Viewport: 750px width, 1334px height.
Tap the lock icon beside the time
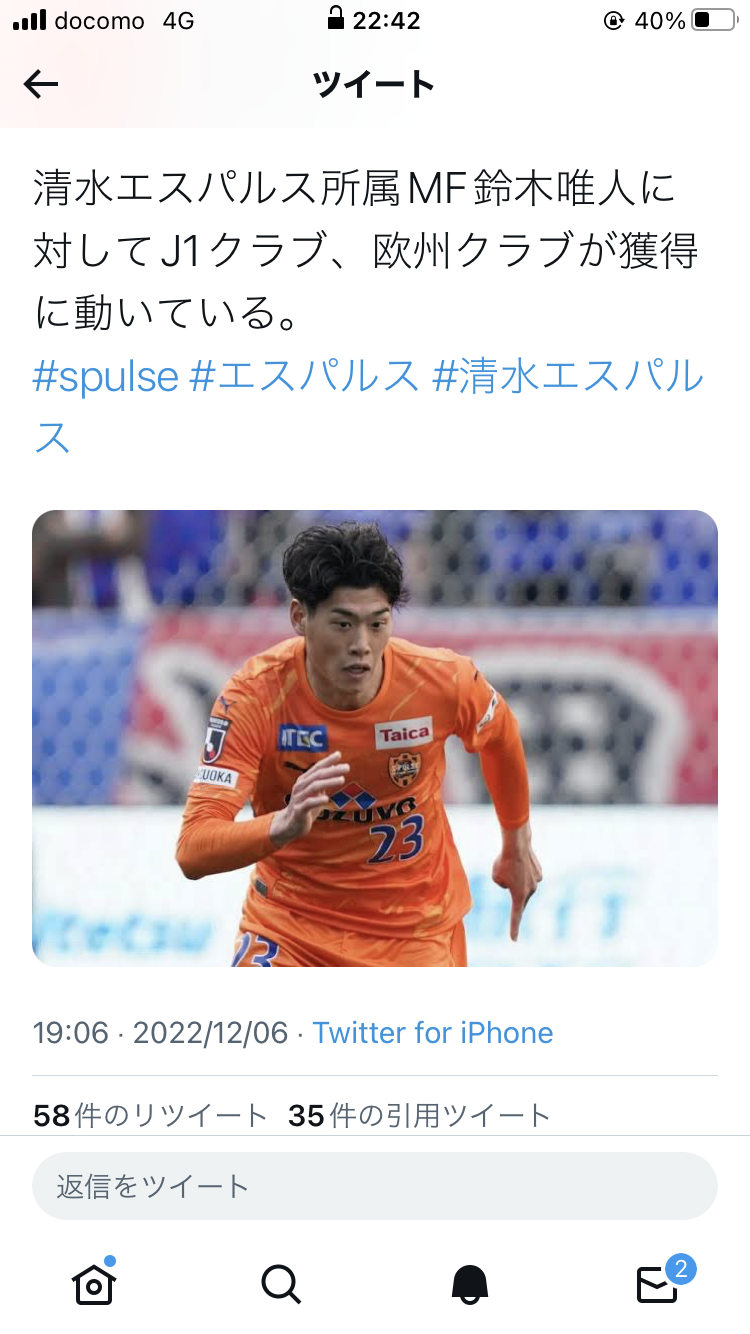click(x=335, y=19)
